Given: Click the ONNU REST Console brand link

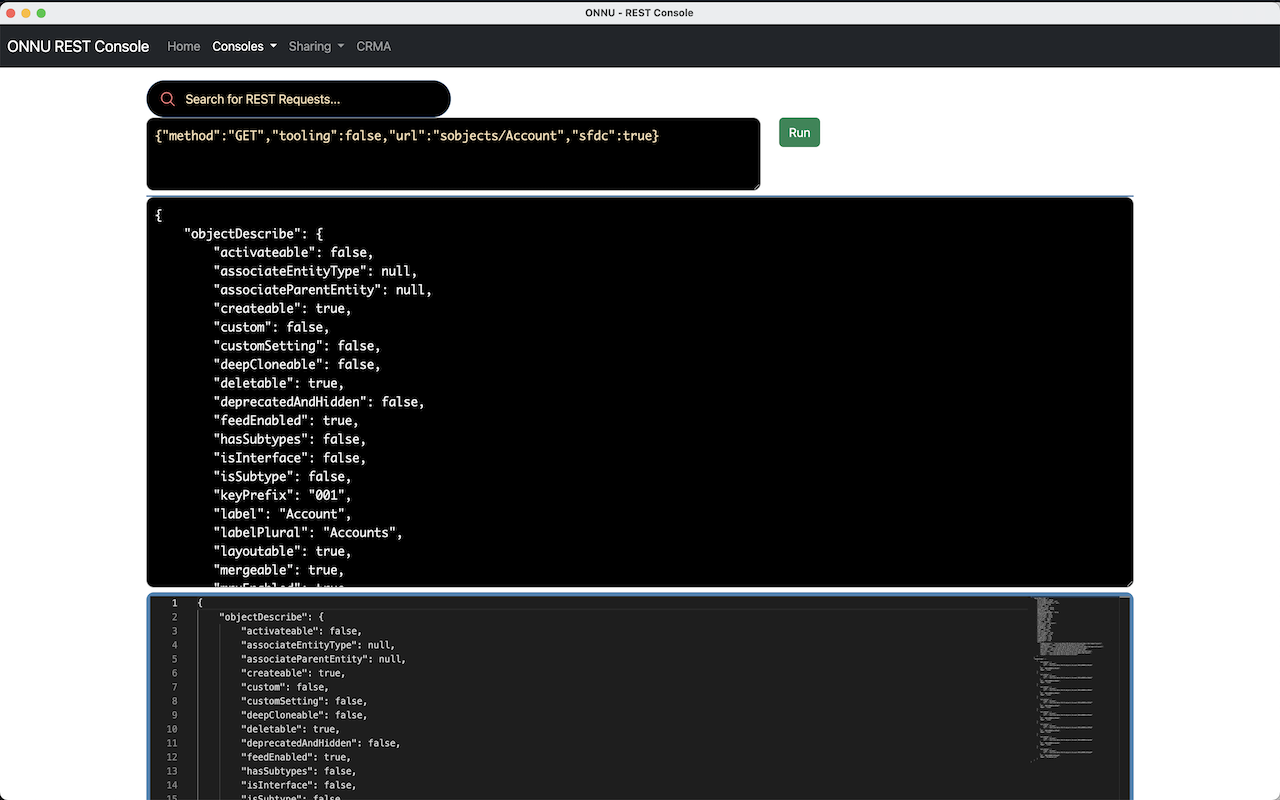Looking at the screenshot, I should click(x=78, y=46).
